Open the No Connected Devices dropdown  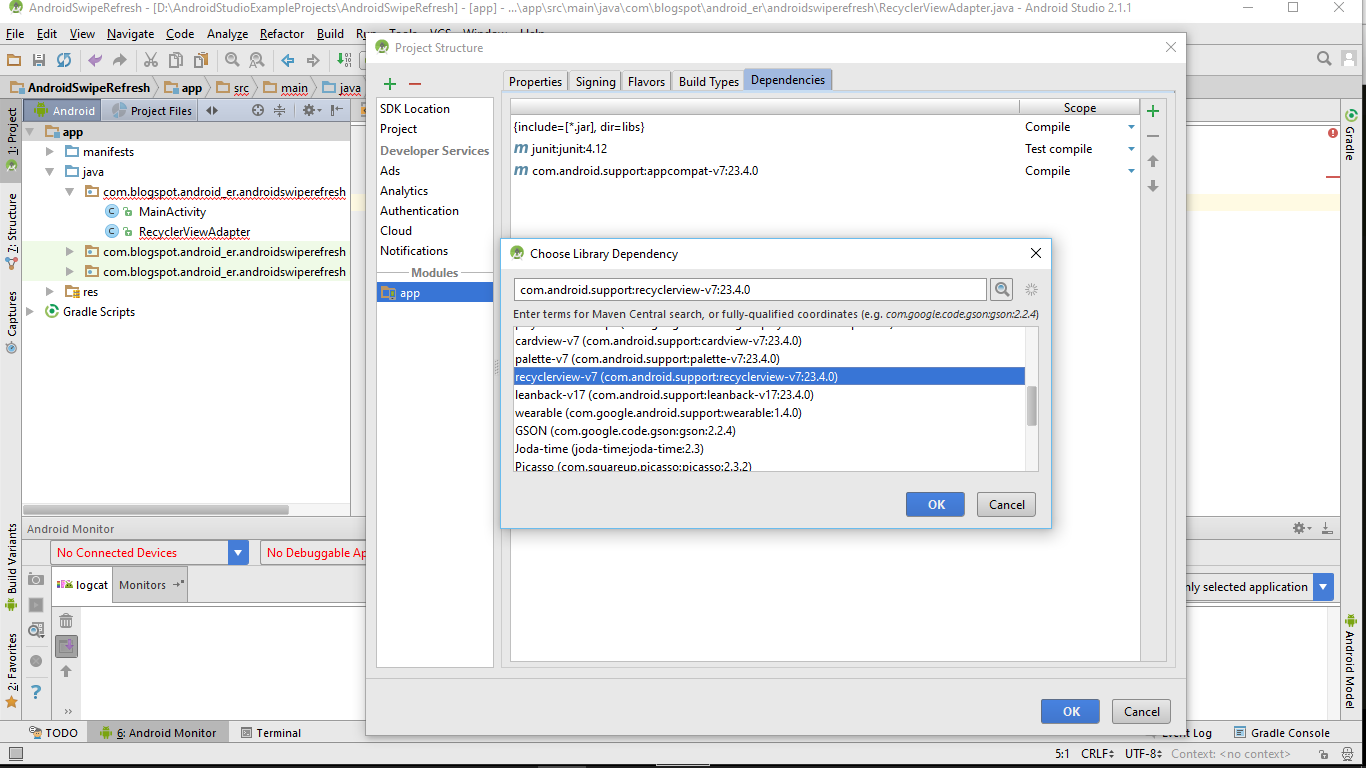[238, 553]
